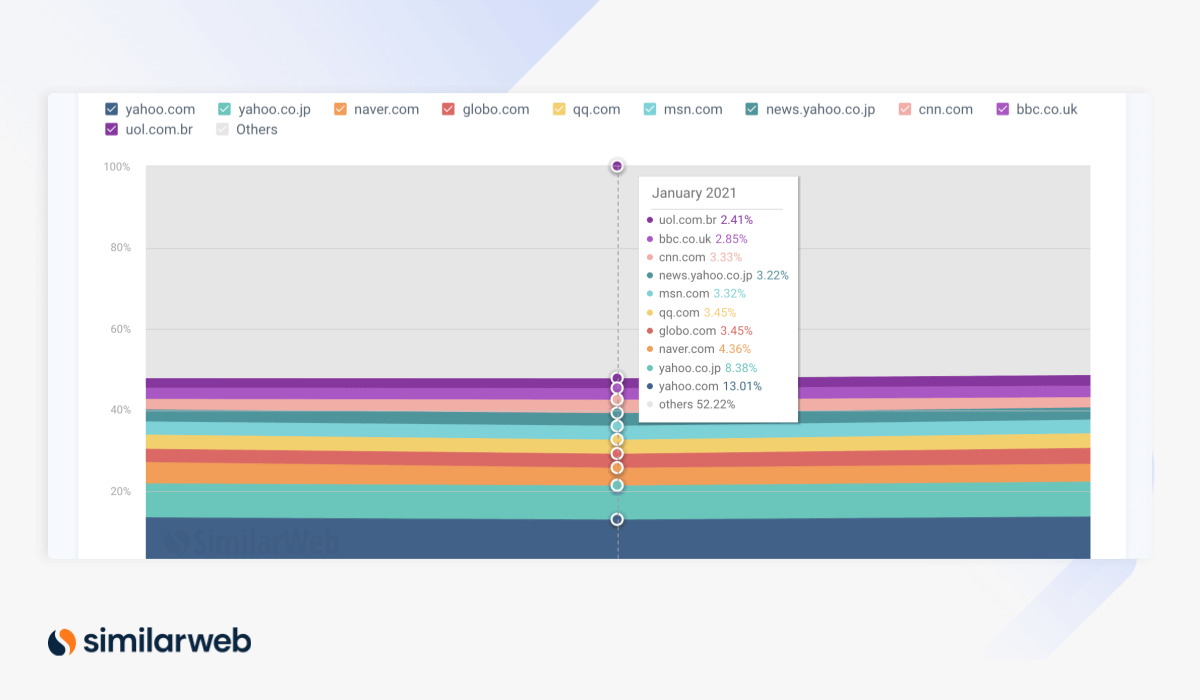Disable the qq.com legend checkbox

tap(559, 109)
